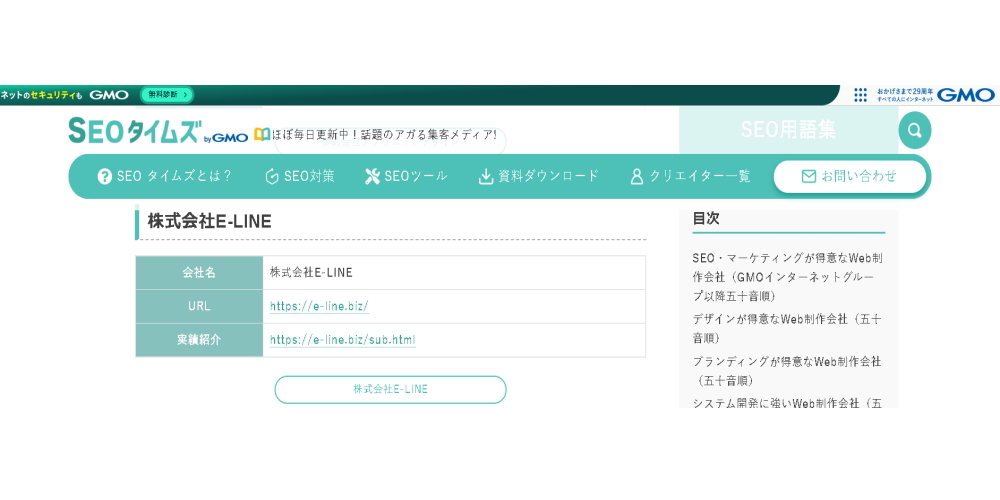Open the SEOツール menu item

pyautogui.click(x=406, y=177)
